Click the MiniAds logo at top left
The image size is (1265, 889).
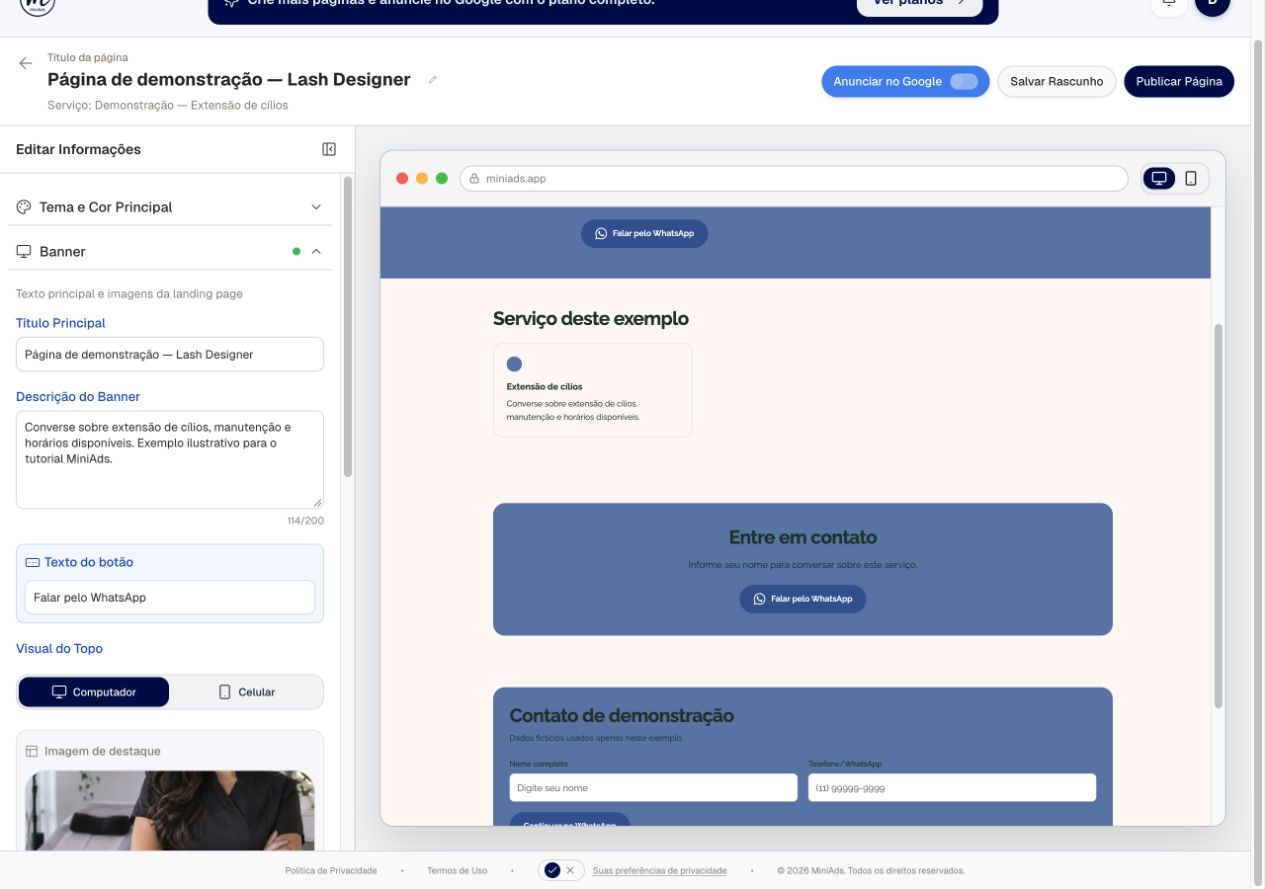38,5
